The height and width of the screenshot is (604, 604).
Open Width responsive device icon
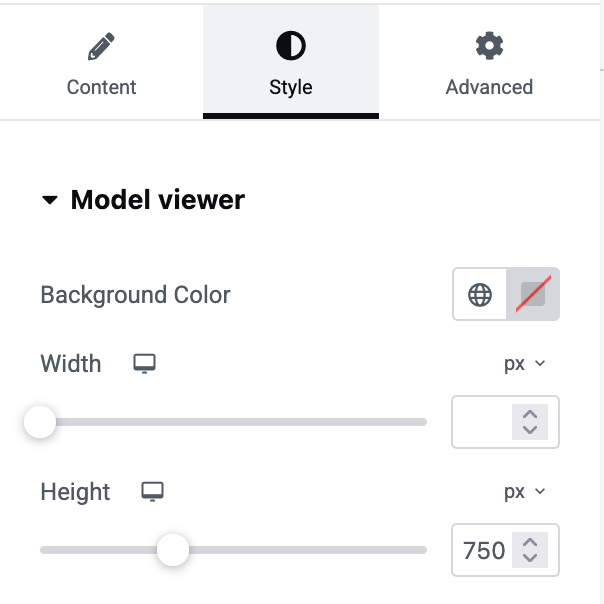[x=146, y=364]
